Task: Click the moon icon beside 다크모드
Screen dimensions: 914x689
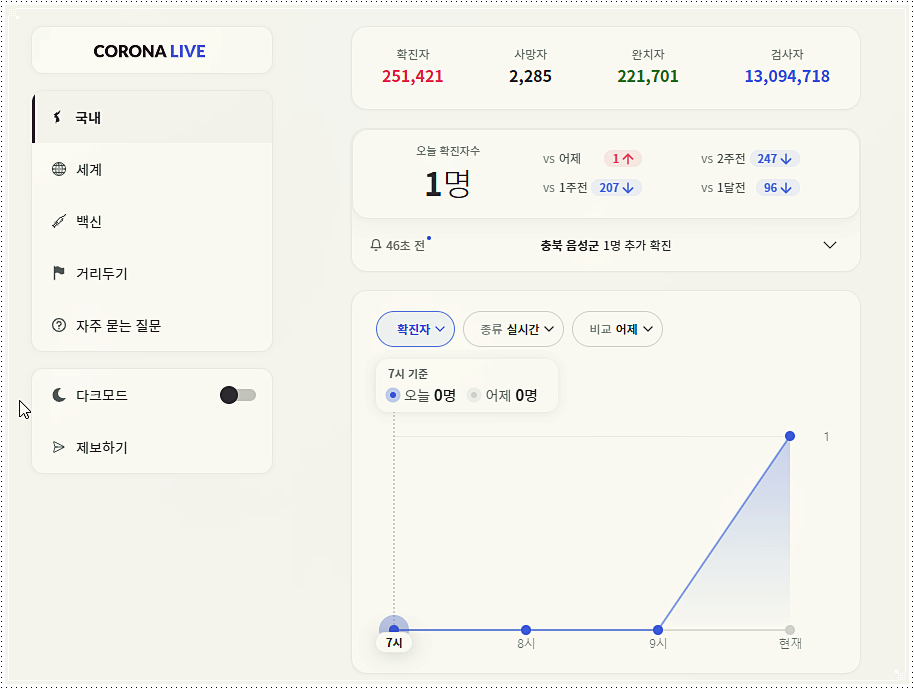Action: (59, 395)
